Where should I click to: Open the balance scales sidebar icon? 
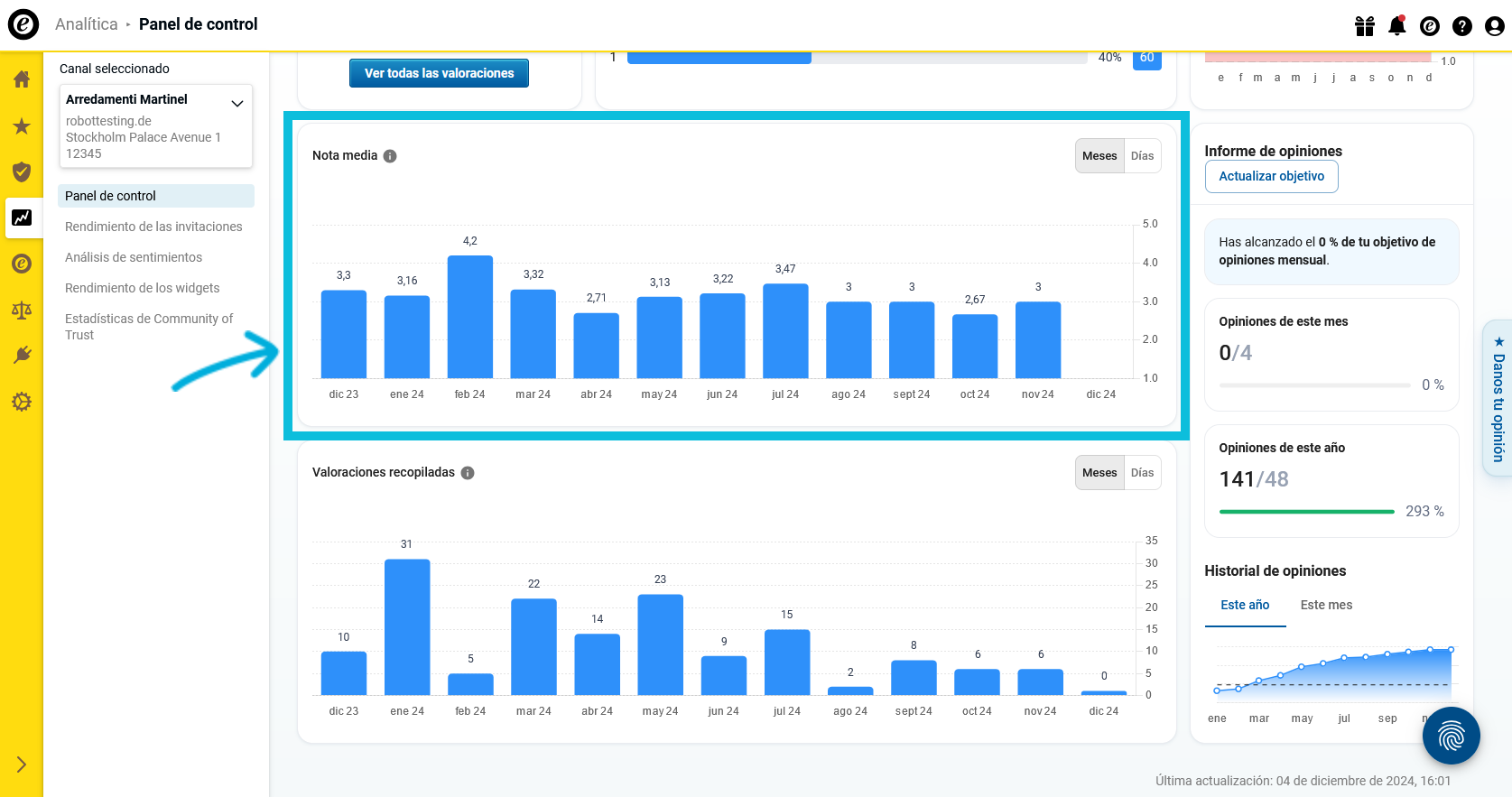click(22, 310)
